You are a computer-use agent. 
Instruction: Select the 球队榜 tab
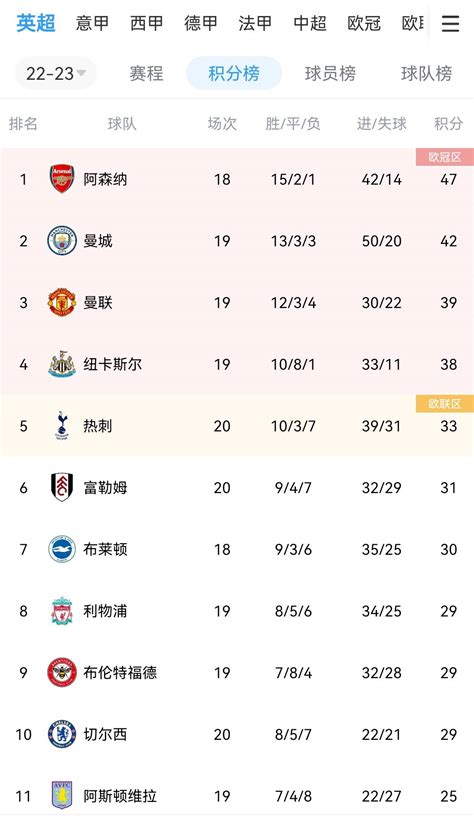[x=426, y=74]
